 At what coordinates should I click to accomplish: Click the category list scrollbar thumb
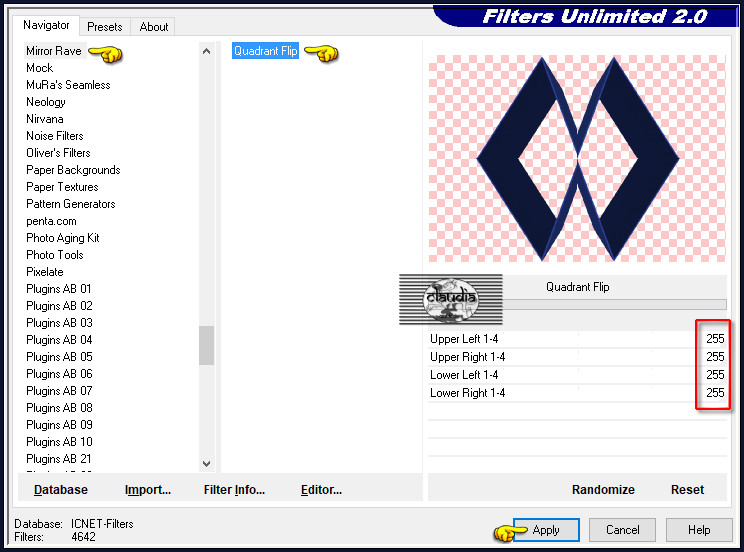click(x=206, y=346)
